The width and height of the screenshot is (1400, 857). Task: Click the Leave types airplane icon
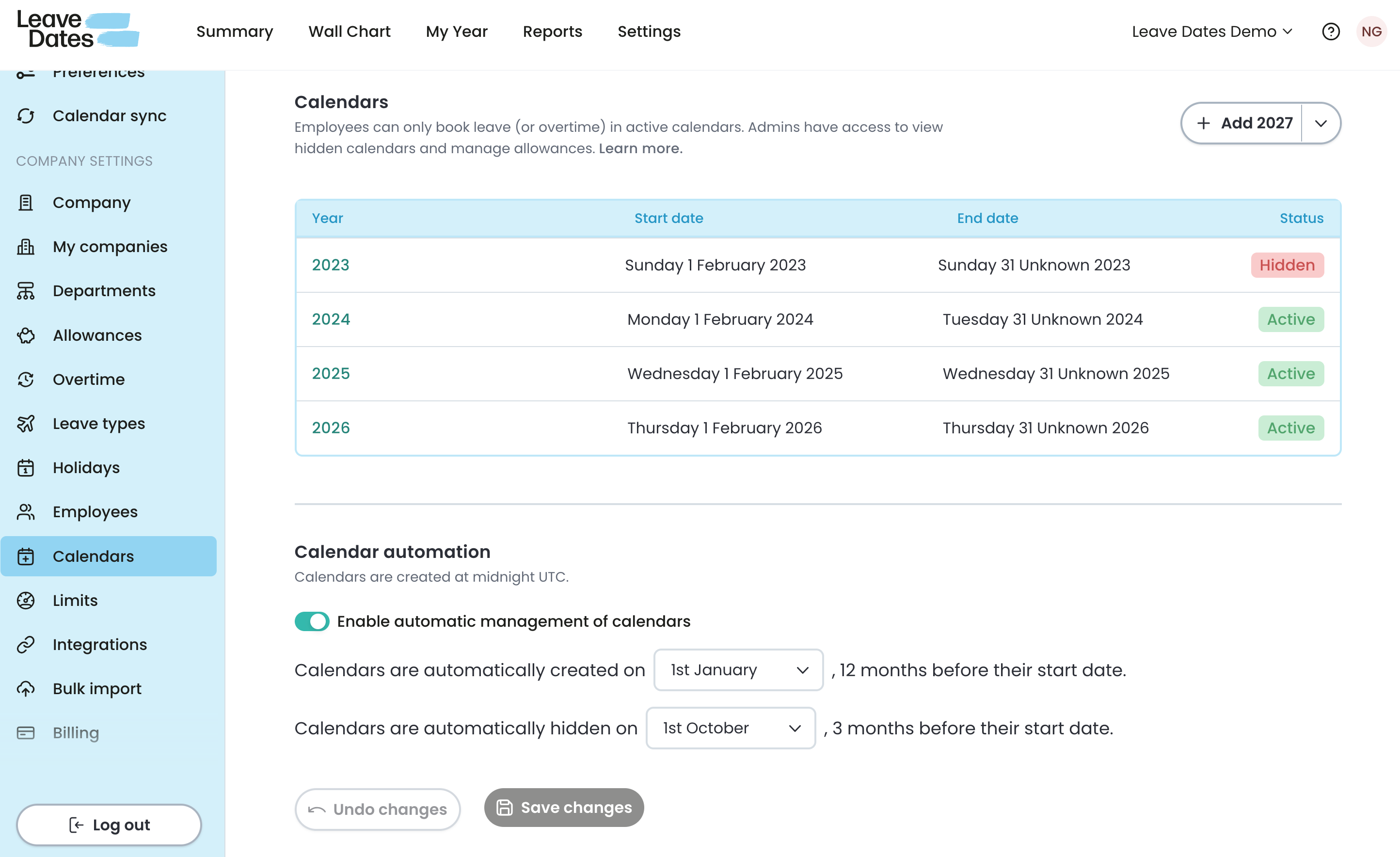(x=26, y=423)
